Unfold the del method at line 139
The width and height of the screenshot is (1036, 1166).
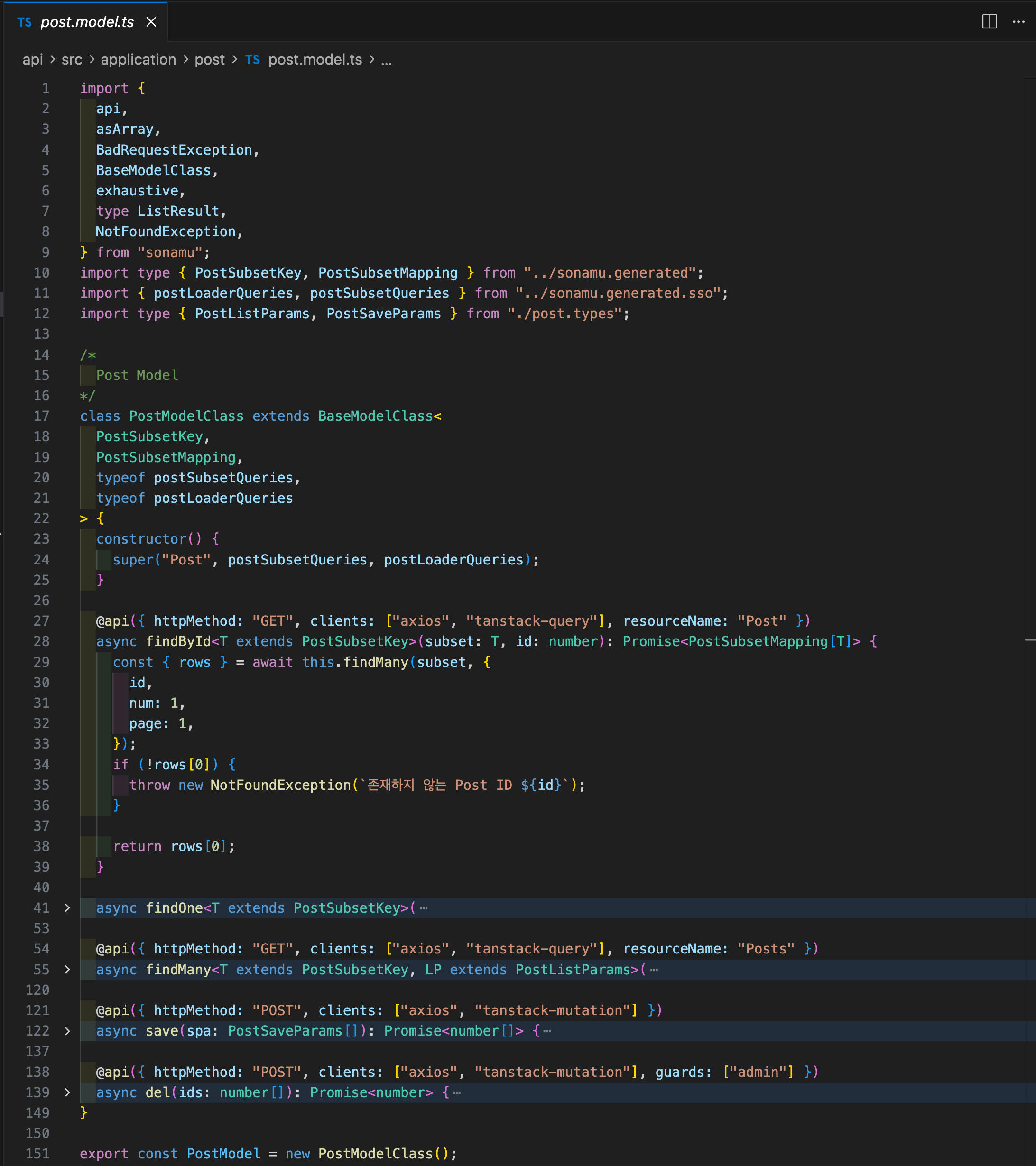(67, 1092)
